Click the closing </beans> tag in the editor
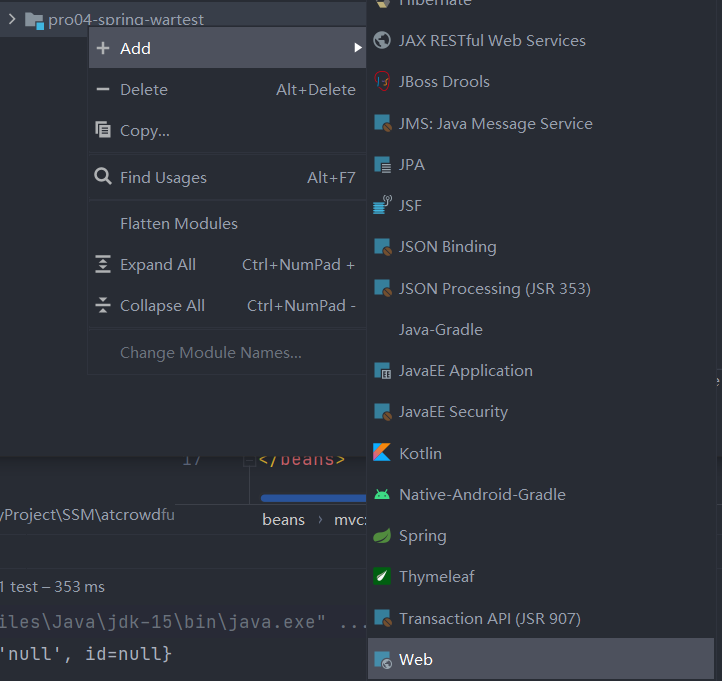Image resolution: width=722 pixels, height=681 pixels. (x=302, y=460)
